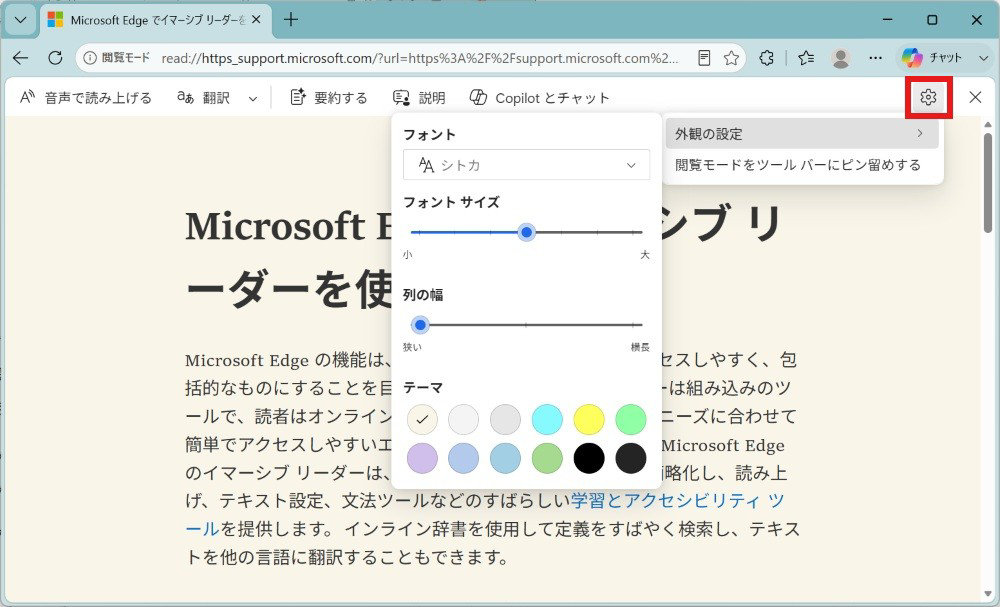Click the フォント サイズ slider handle

pos(526,232)
